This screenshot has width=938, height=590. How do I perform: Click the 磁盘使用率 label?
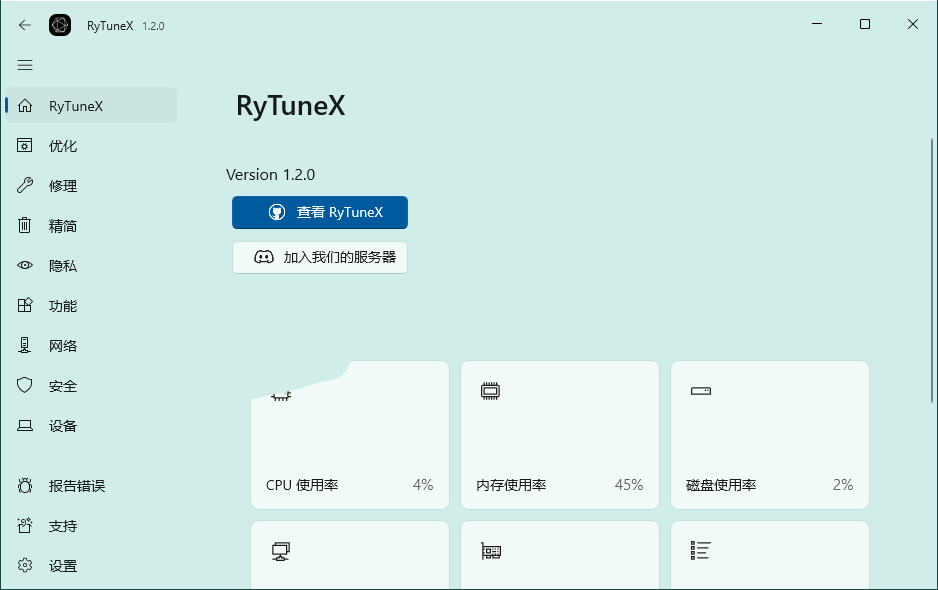[x=721, y=485]
